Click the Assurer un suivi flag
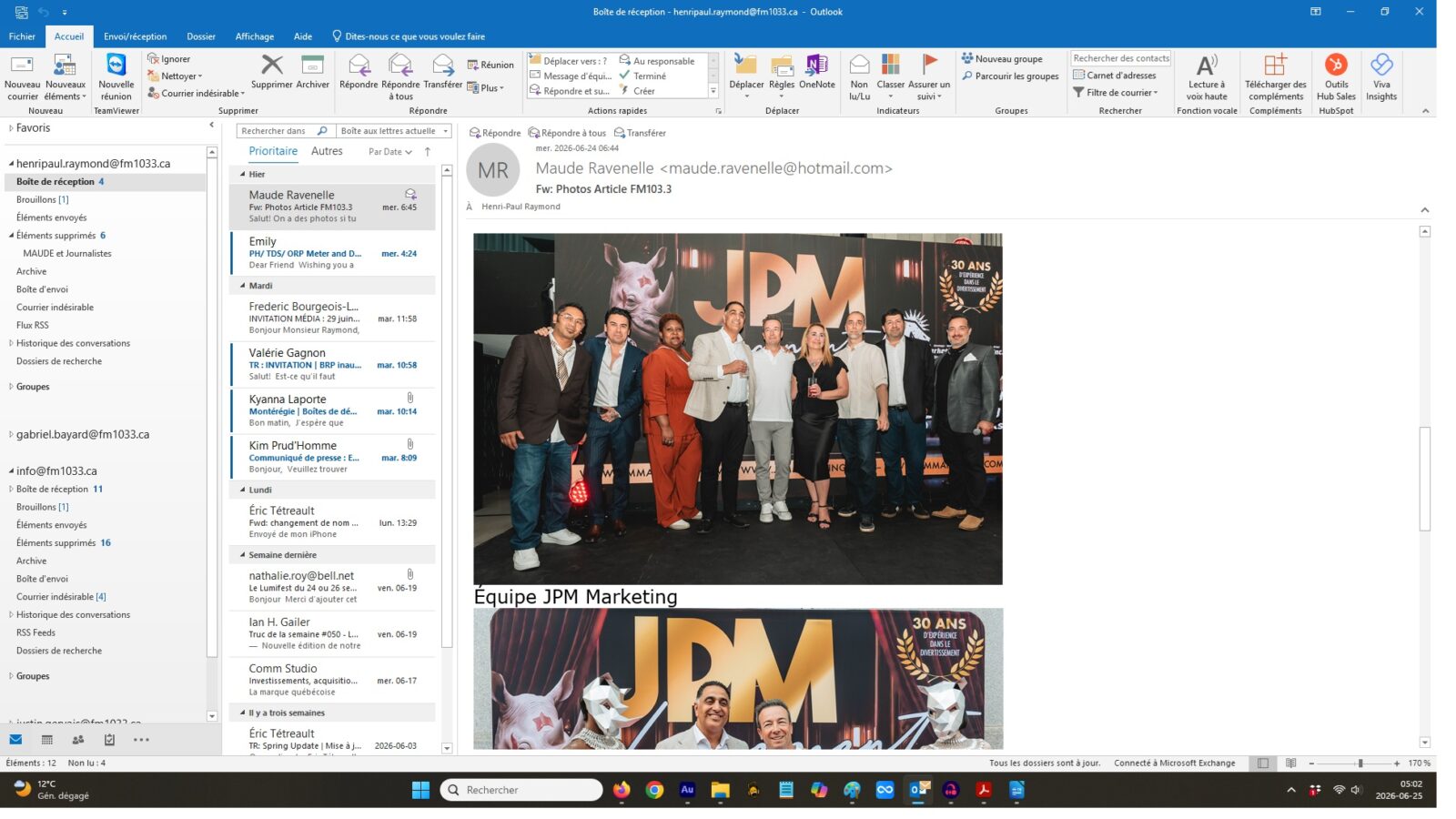Viewport: 1456px width, 819px height. 929,76
